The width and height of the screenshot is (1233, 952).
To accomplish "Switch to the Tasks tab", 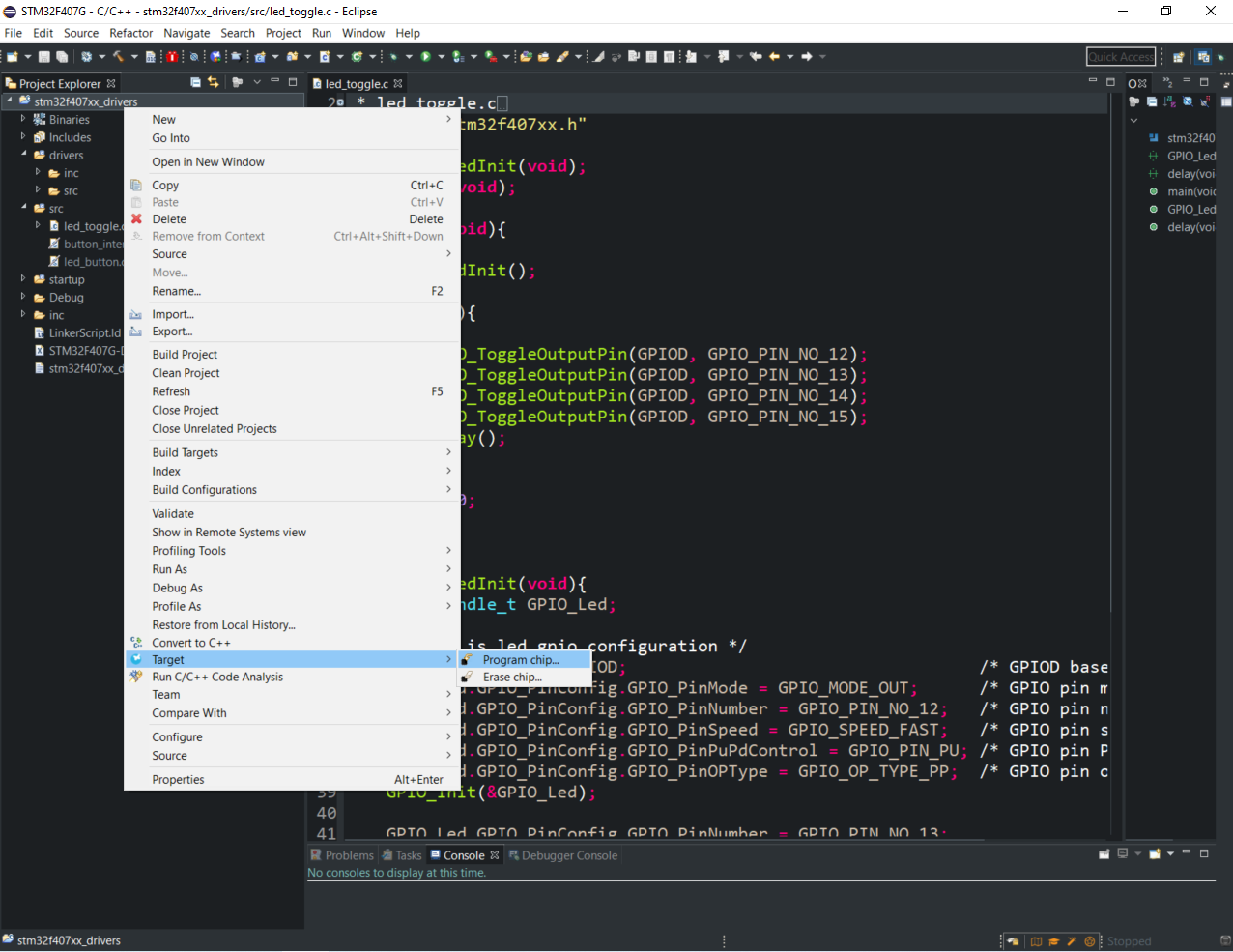I will point(402,855).
